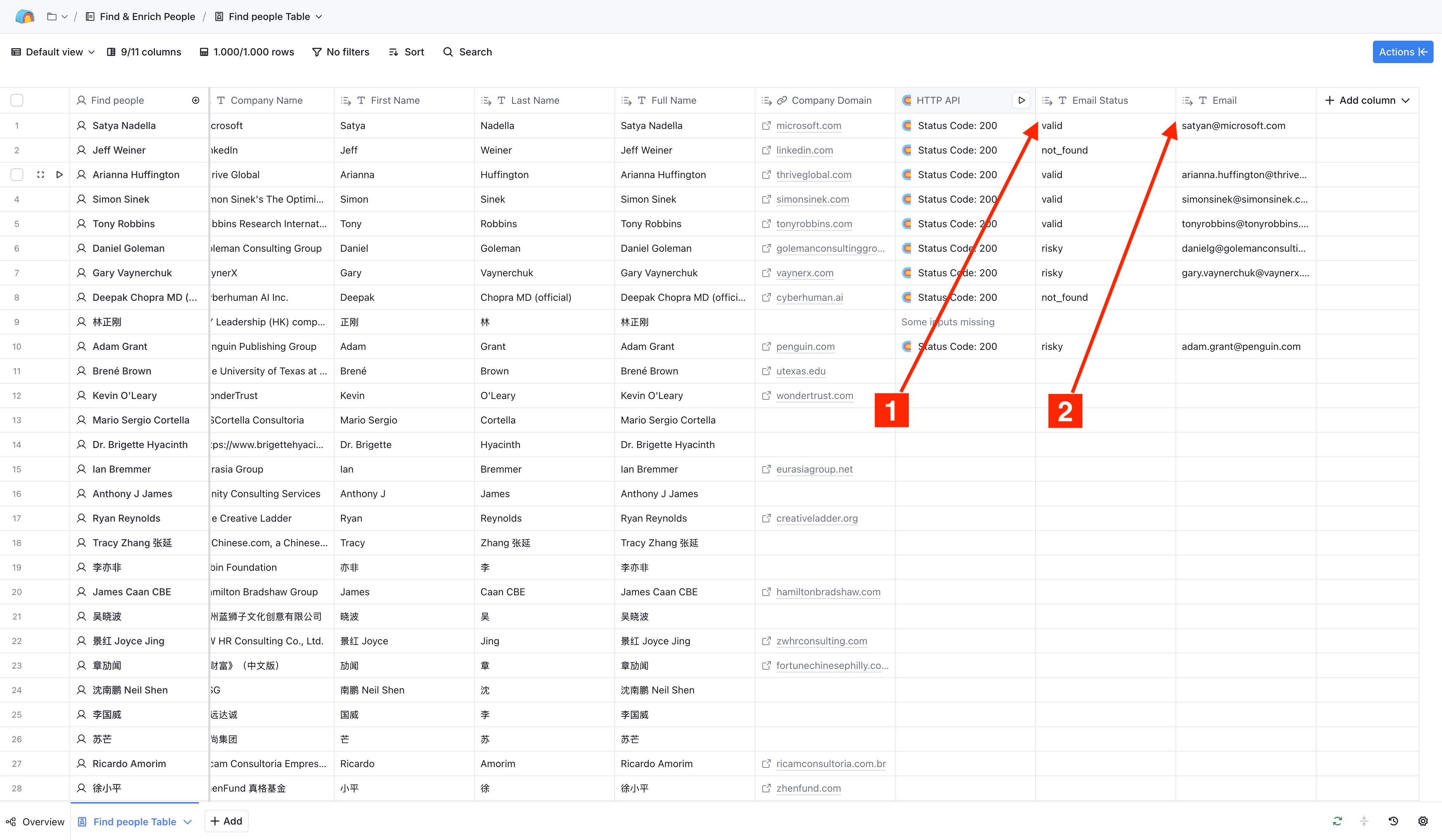The height and width of the screenshot is (840, 1442).
Task: Open the eurasiagroup.net link
Action: tap(814, 469)
